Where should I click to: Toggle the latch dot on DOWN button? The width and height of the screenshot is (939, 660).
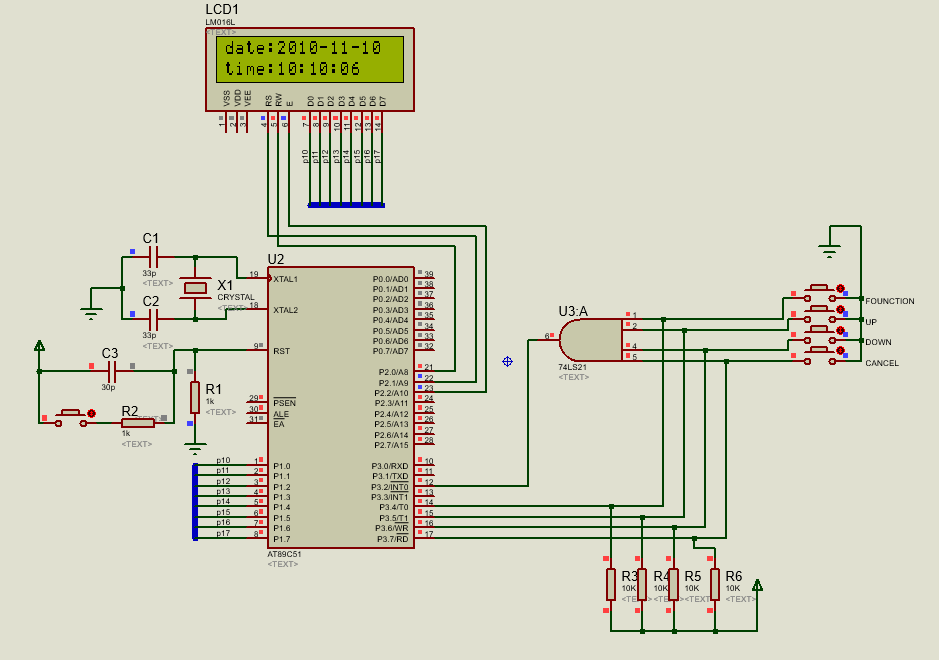click(x=840, y=330)
